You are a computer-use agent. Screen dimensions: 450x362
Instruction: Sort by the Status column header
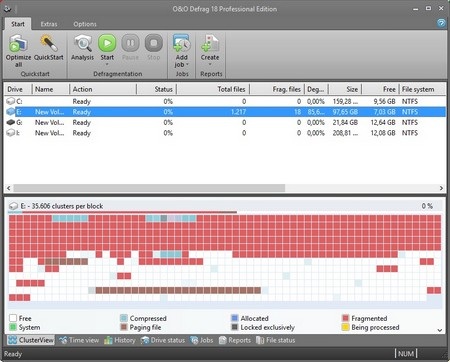point(157,89)
